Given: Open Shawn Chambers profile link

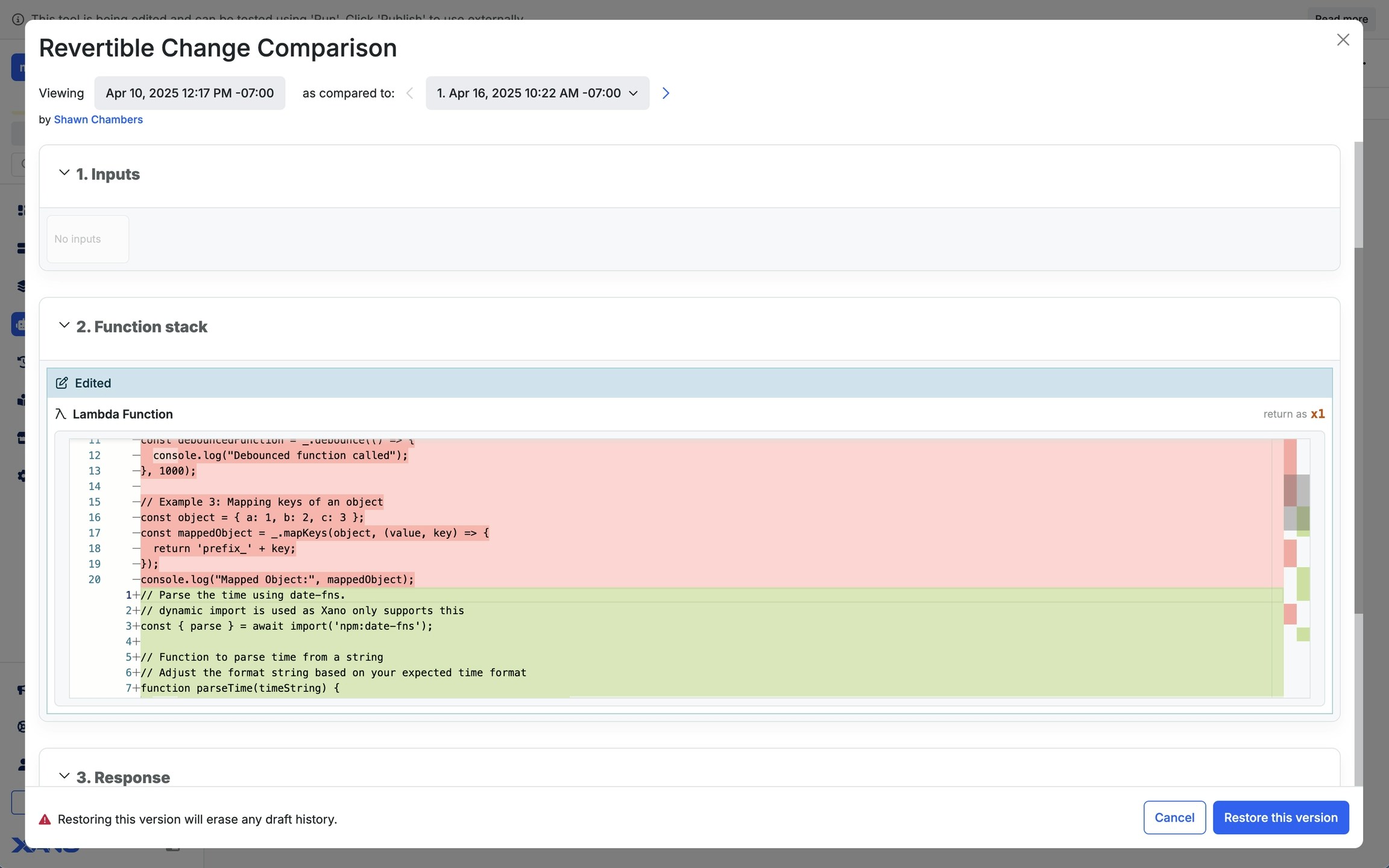Looking at the screenshot, I should coord(98,119).
